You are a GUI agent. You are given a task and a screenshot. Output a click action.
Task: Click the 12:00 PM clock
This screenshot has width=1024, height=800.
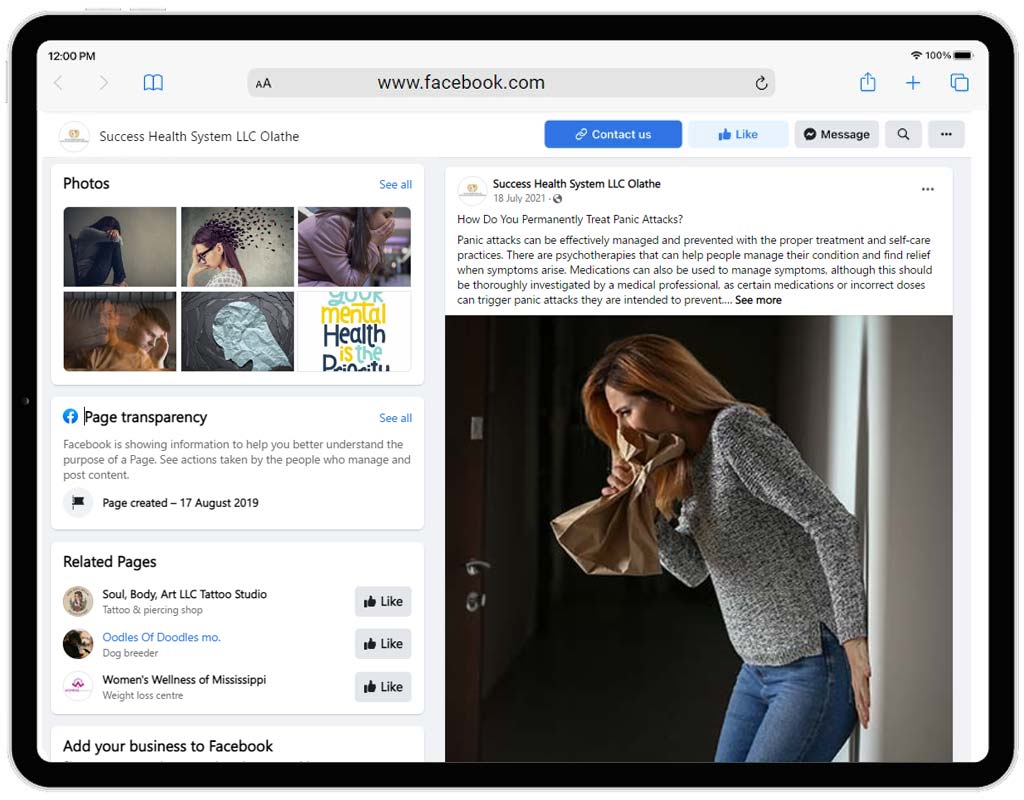coord(72,56)
